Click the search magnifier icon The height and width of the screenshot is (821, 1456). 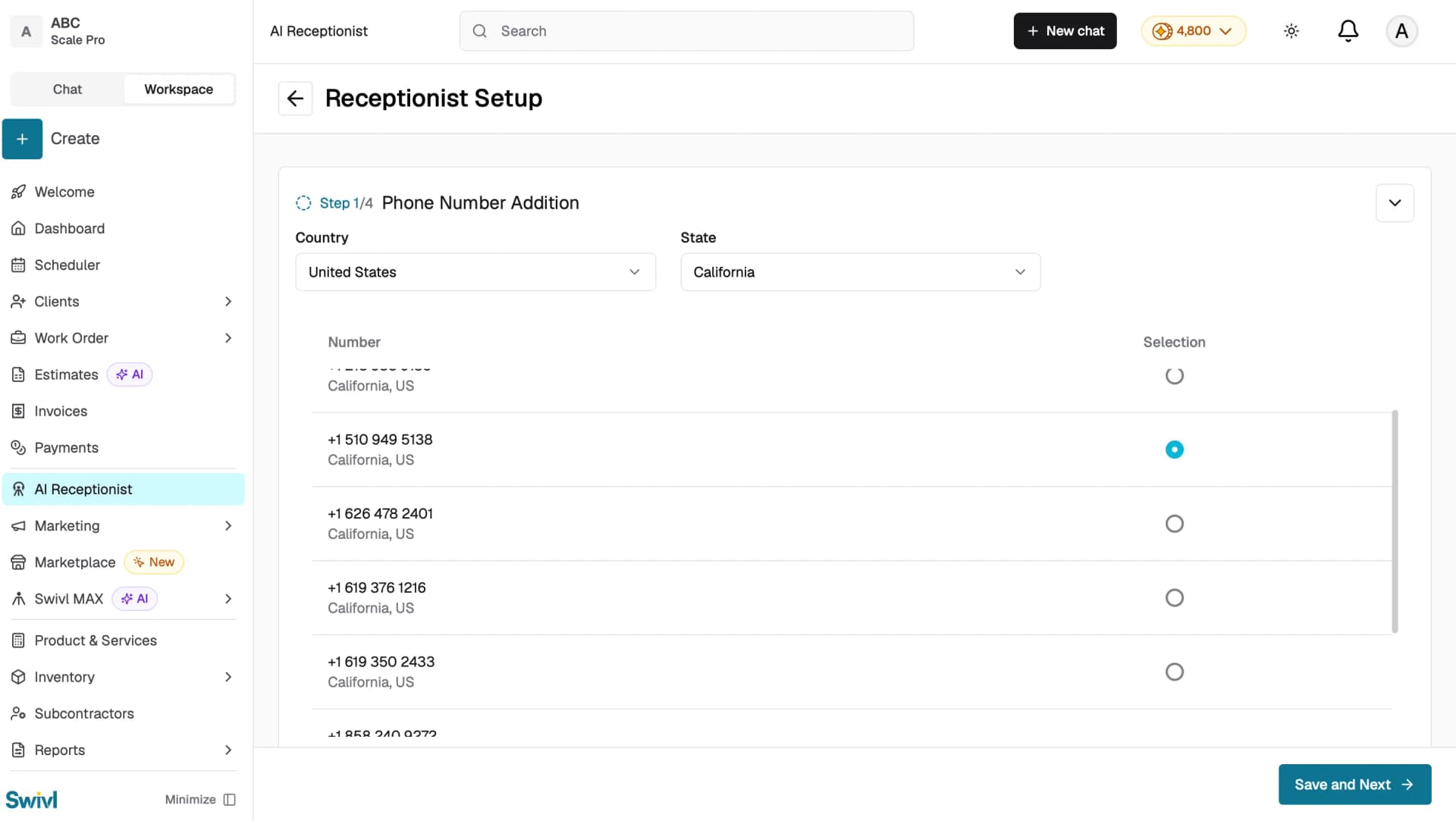[x=479, y=31]
